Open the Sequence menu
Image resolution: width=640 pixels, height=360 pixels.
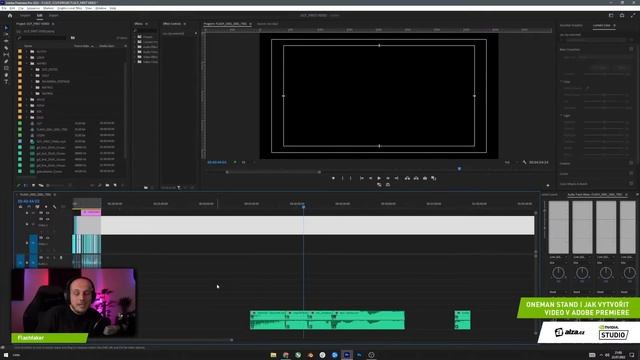33,8
